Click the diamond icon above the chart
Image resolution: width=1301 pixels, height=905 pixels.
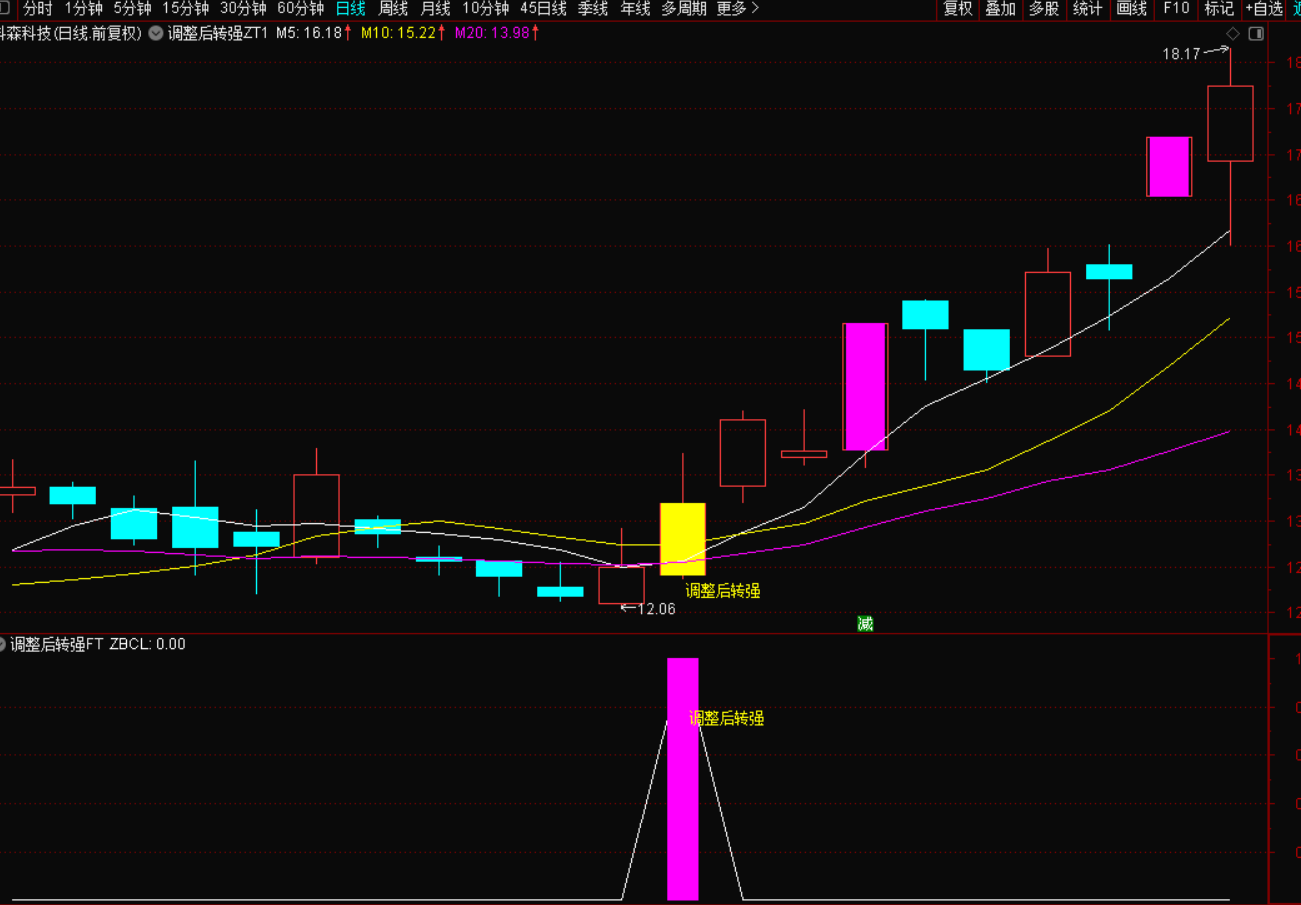coord(1233,33)
